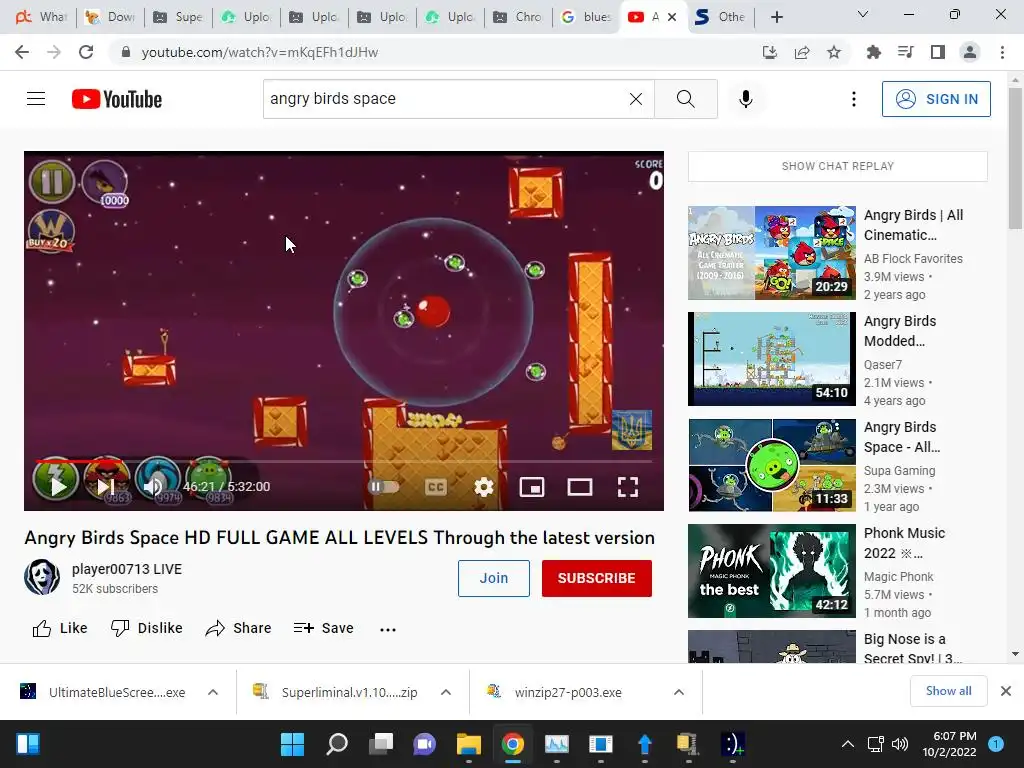Clear the search box with X

pyautogui.click(x=635, y=99)
